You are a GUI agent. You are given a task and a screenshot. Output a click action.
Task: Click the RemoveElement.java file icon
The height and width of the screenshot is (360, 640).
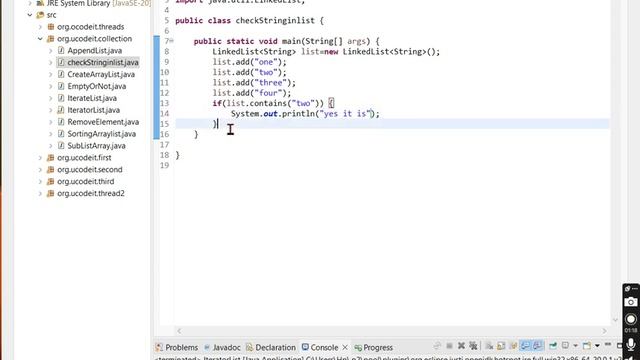(61, 122)
